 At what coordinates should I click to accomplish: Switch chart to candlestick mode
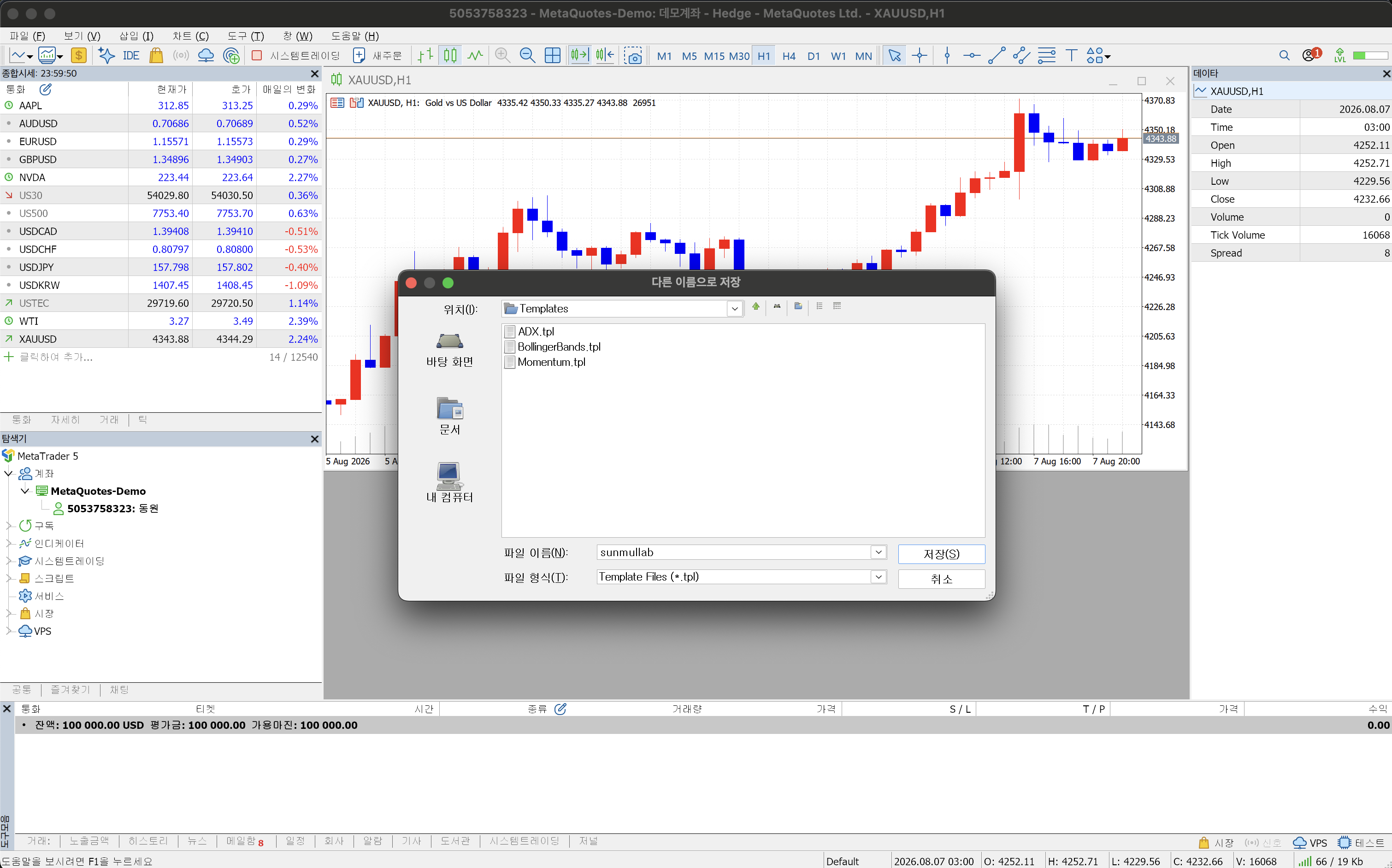point(450,56)
